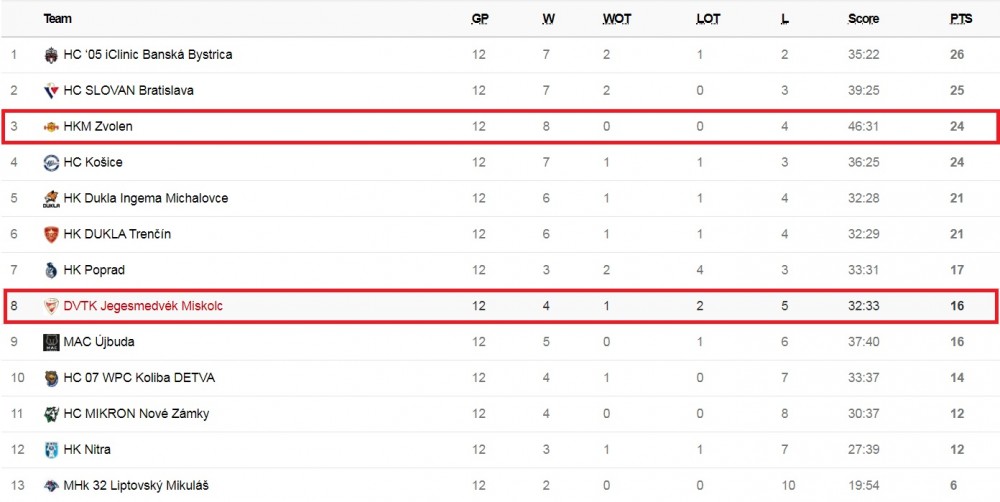Click the HK Poprad team logo

click(x=51, y=270)
